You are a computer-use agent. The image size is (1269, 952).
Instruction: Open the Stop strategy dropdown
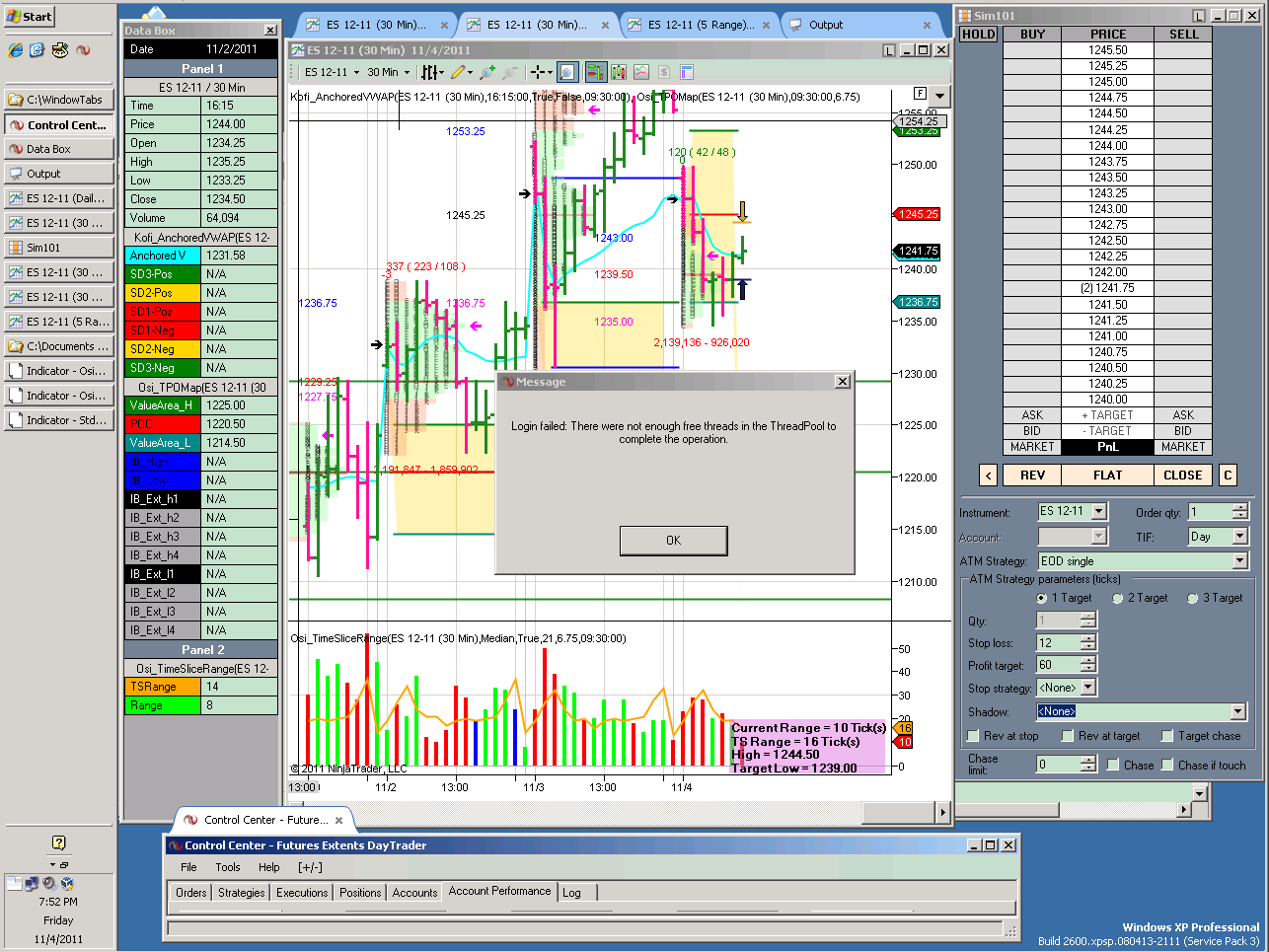pos(1088,687)
